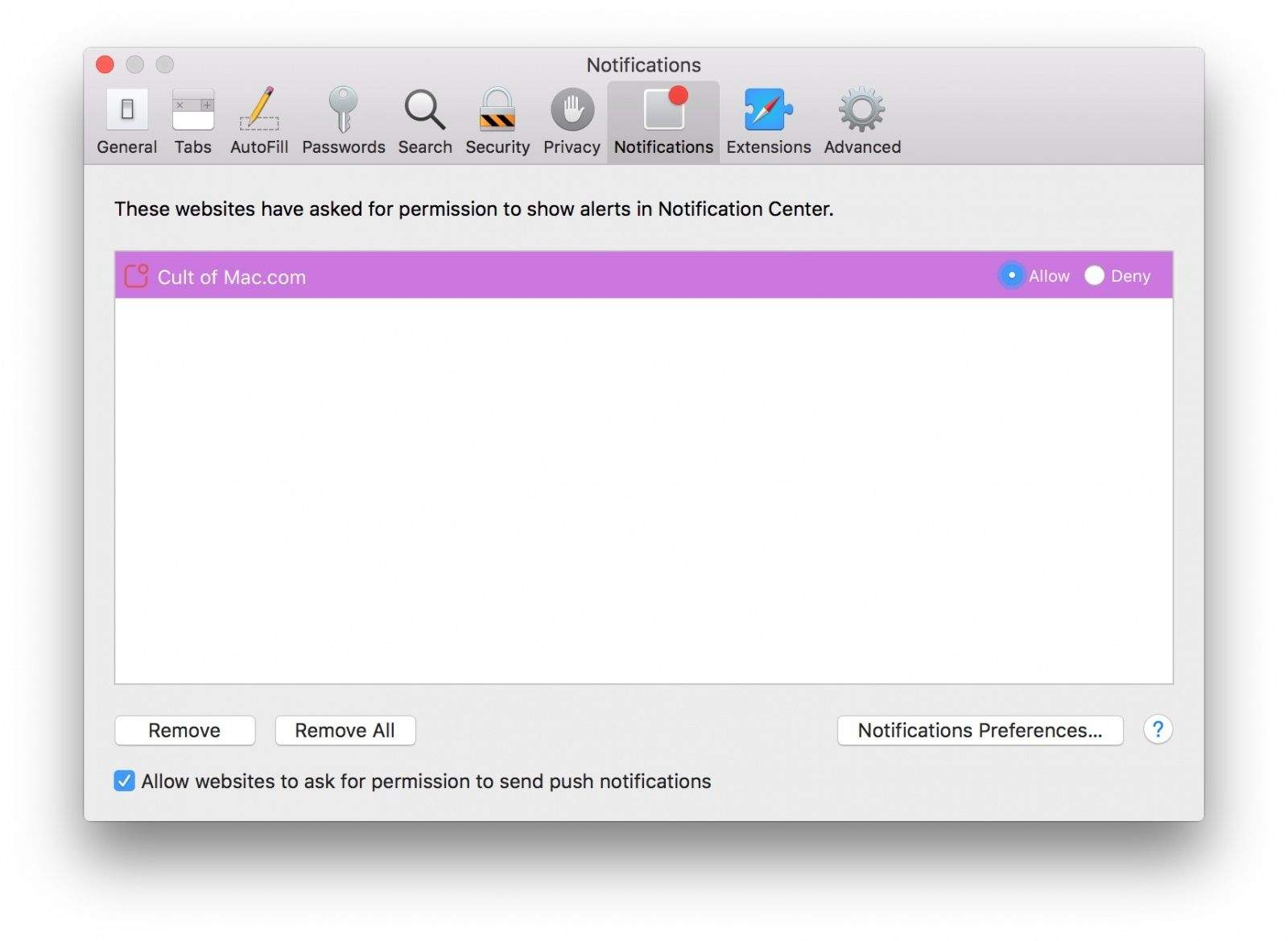
Task: Select the AutoFill pencil icon
Action: click(259, 110)
